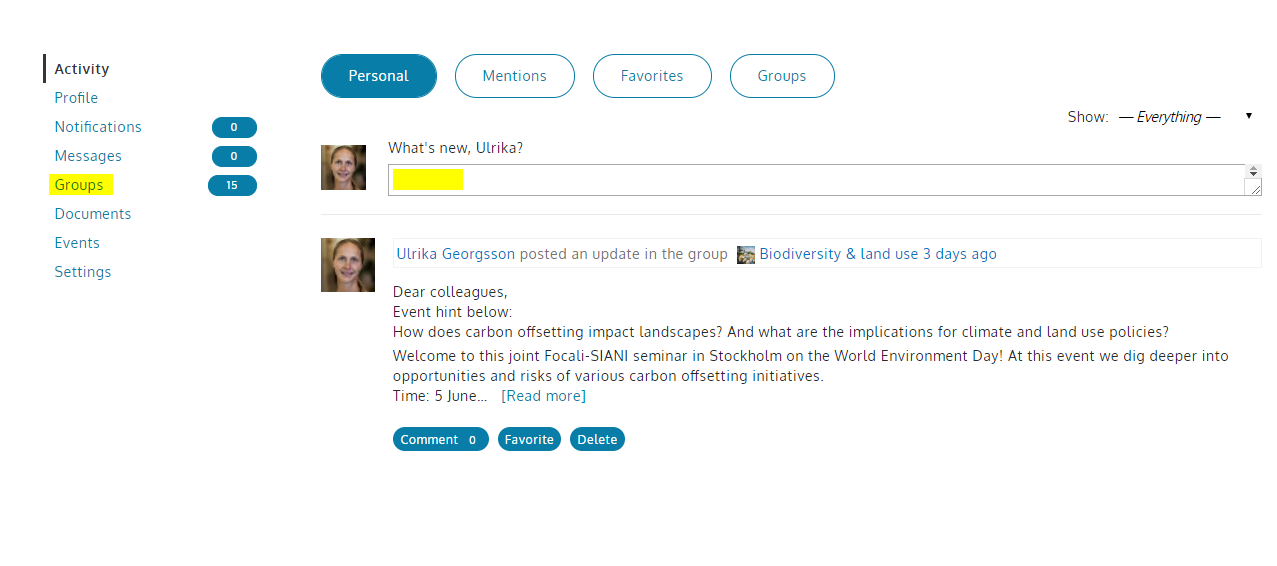The image size is (1277, 566).
Task: Click the Comment button on the post
Action: point(441,439)
